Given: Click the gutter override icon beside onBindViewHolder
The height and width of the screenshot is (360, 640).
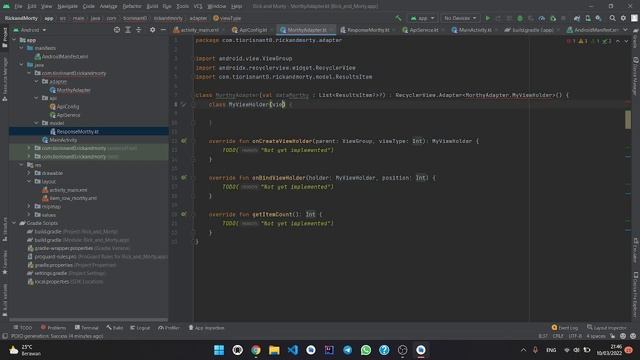Looking at the screenshot, I should pos(184,178).
